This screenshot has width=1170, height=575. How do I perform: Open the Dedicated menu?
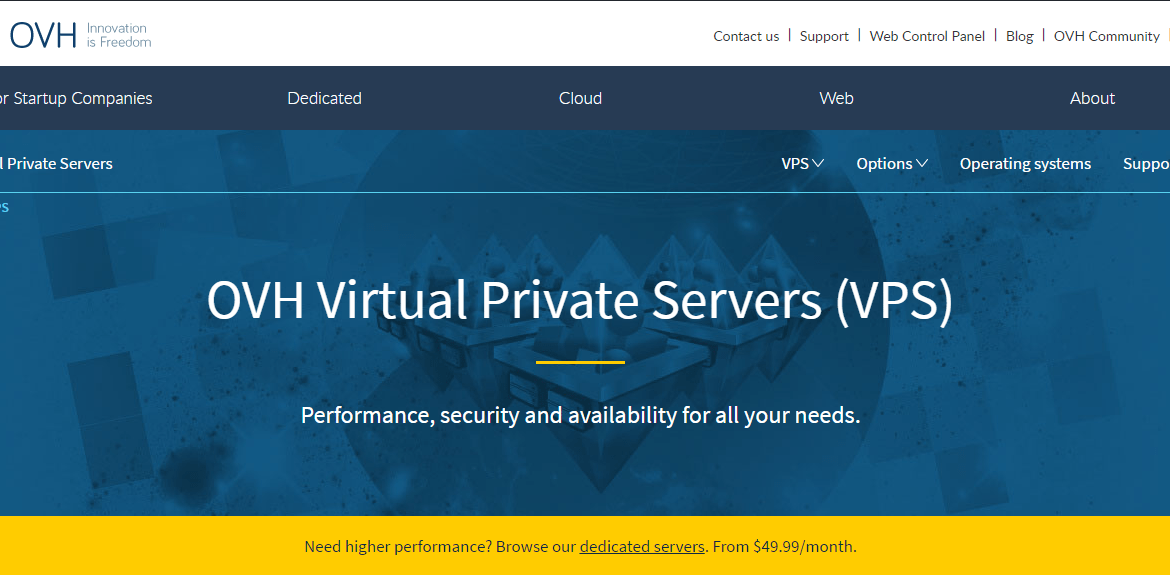tap(325, 98)
